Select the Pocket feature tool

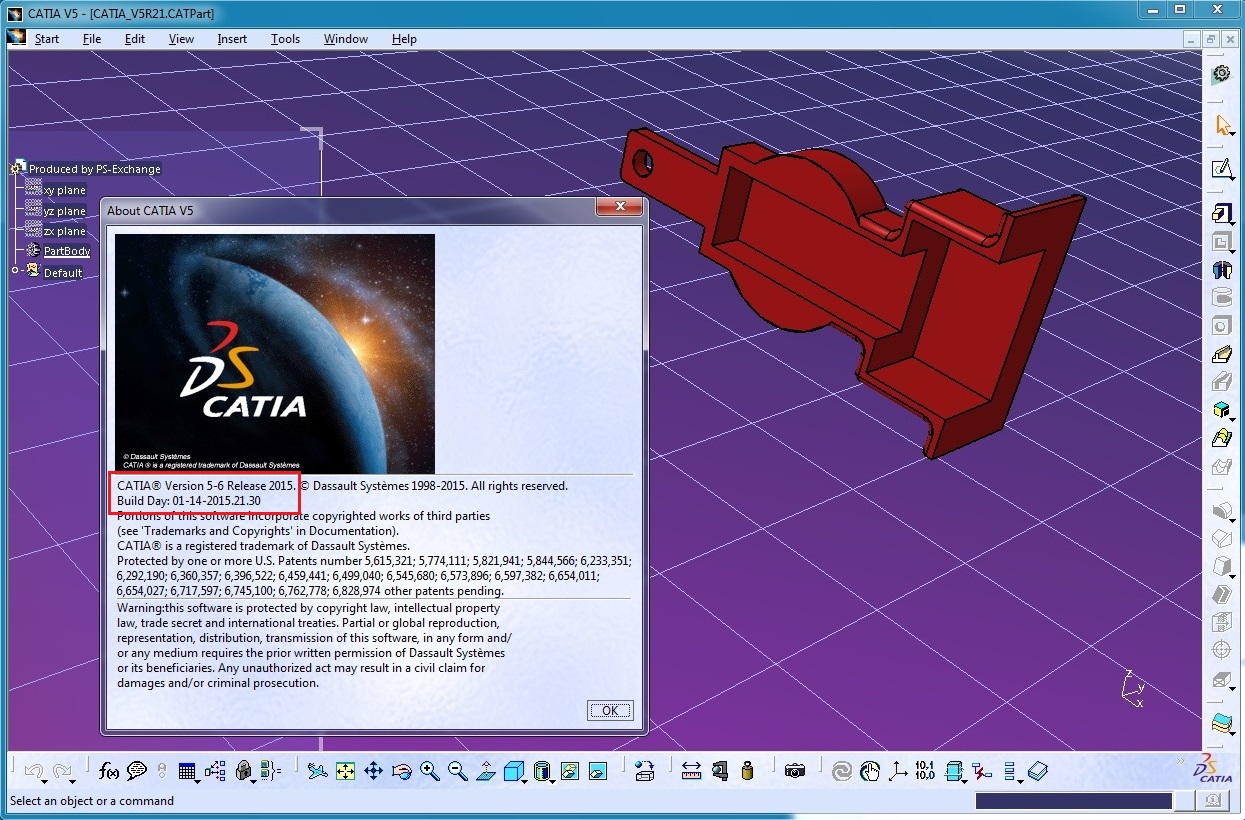(x=1221, y=241)
